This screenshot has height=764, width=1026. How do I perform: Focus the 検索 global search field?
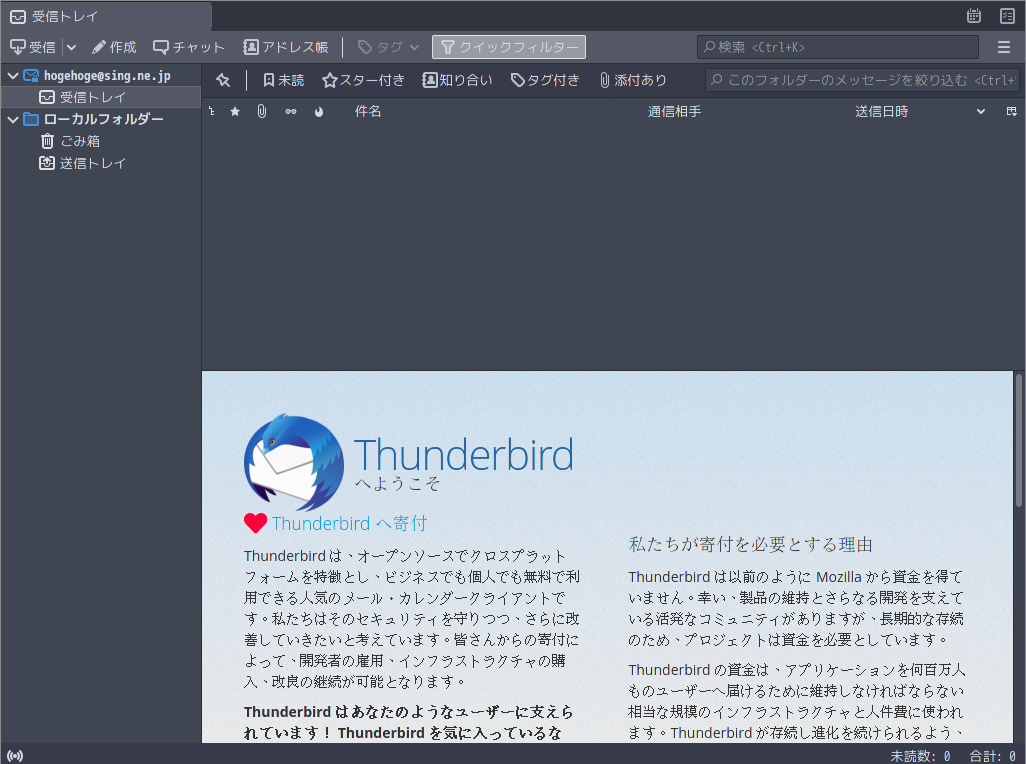pyautogui.click(x=838, y=47)
